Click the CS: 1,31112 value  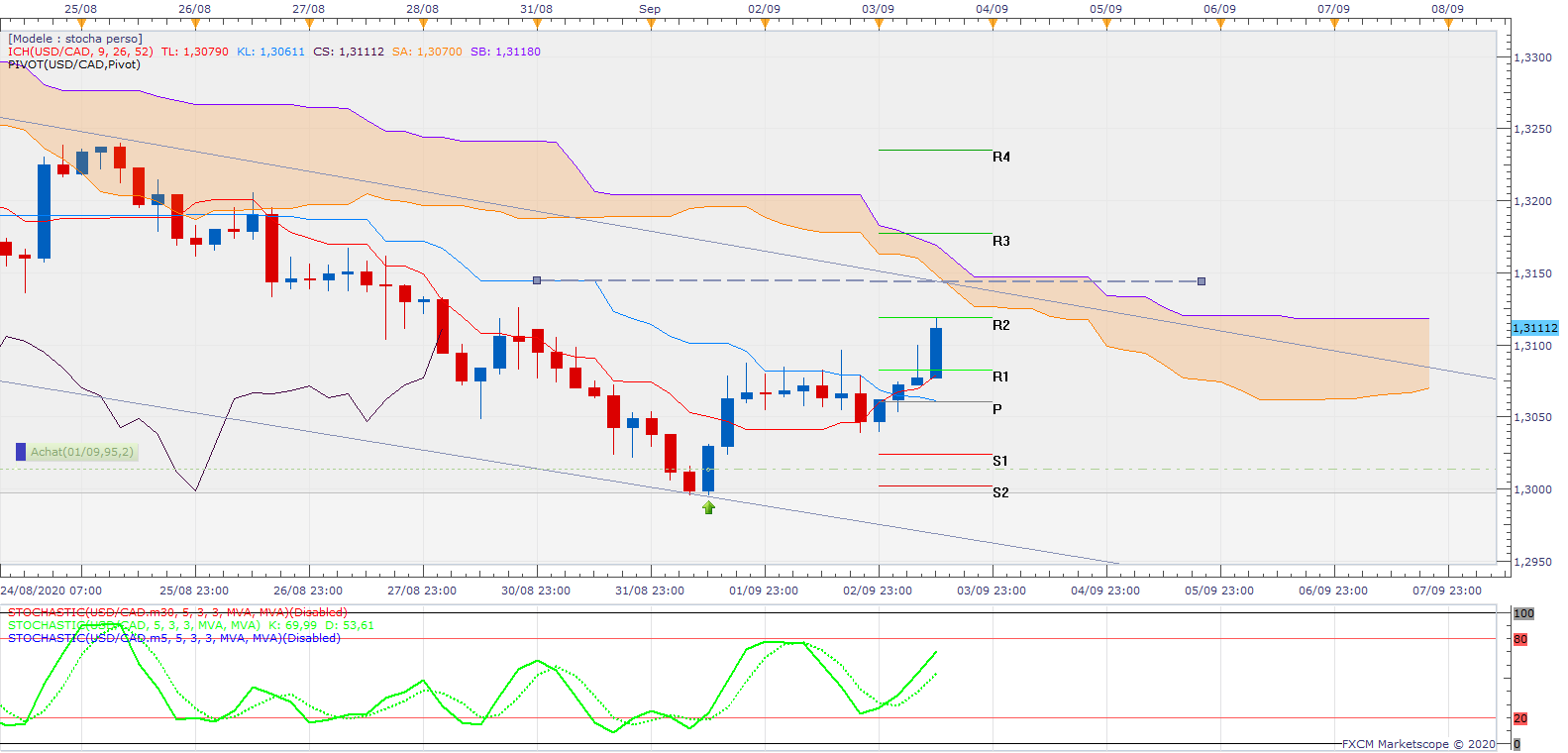(349, 52)
